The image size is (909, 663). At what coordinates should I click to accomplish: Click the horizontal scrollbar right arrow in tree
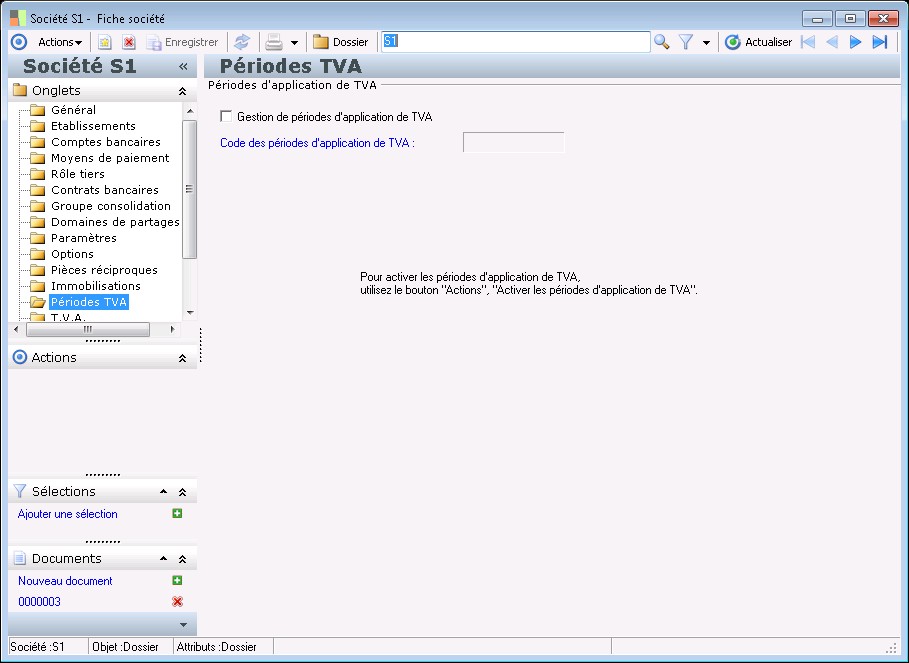click(x=172, y=330)
